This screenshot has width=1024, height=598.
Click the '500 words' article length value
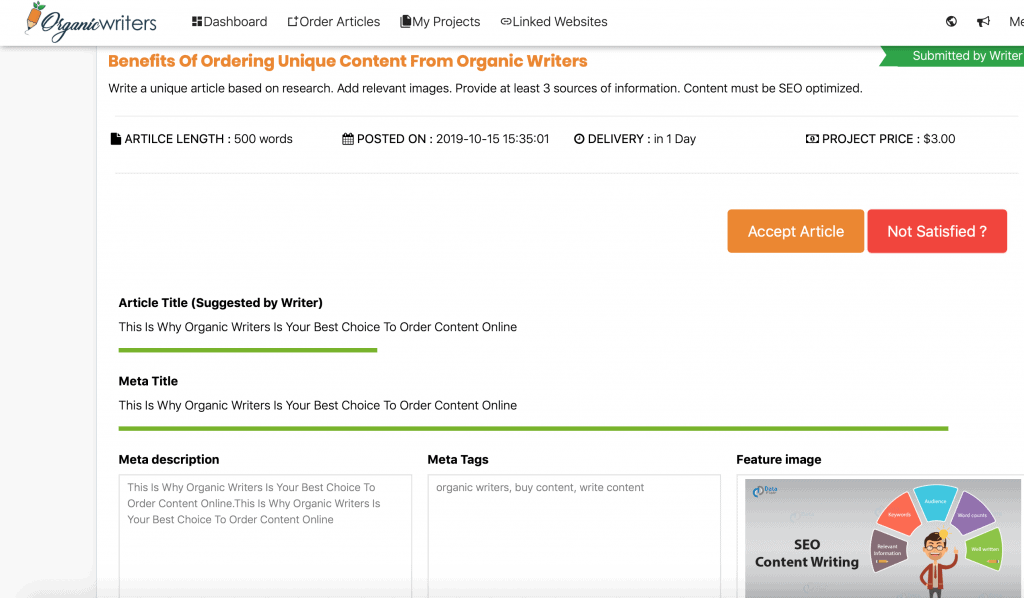point(263,139)
